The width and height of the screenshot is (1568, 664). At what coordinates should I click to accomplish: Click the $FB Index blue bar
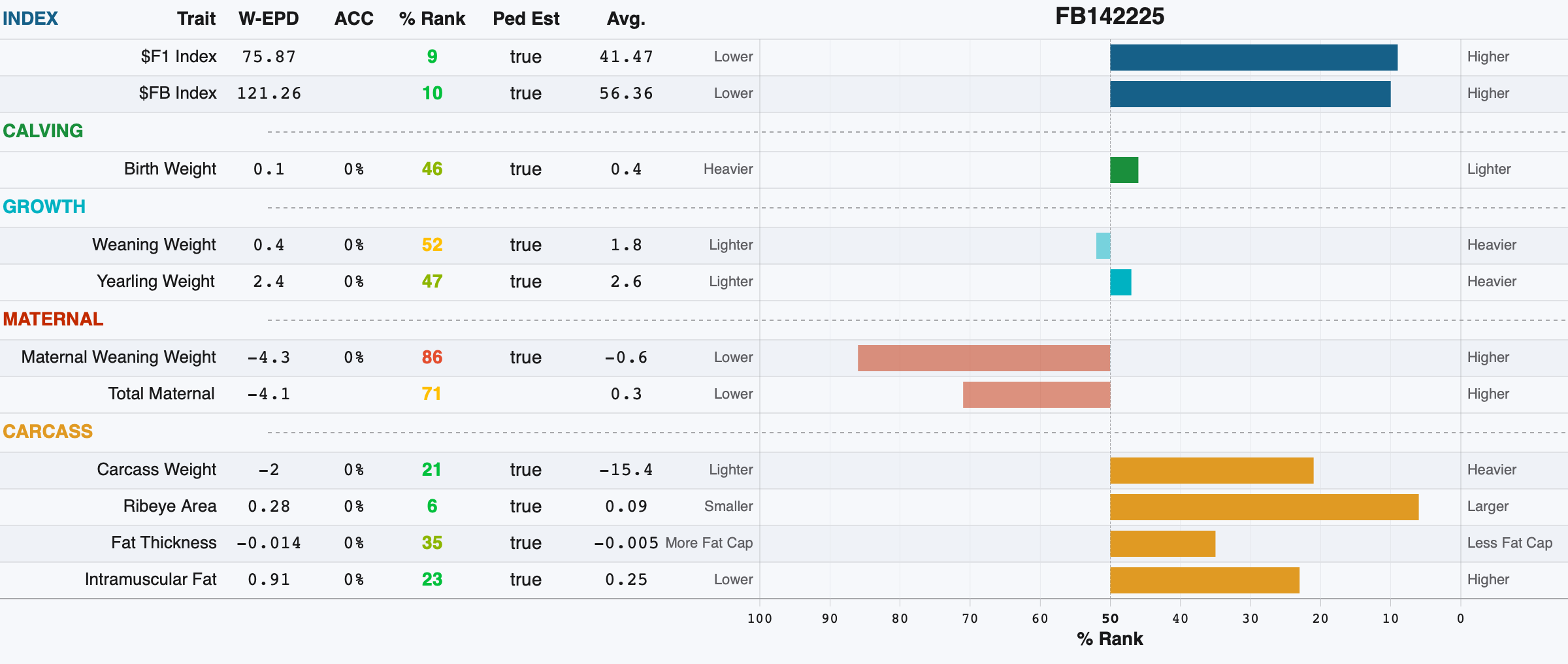1250,94
